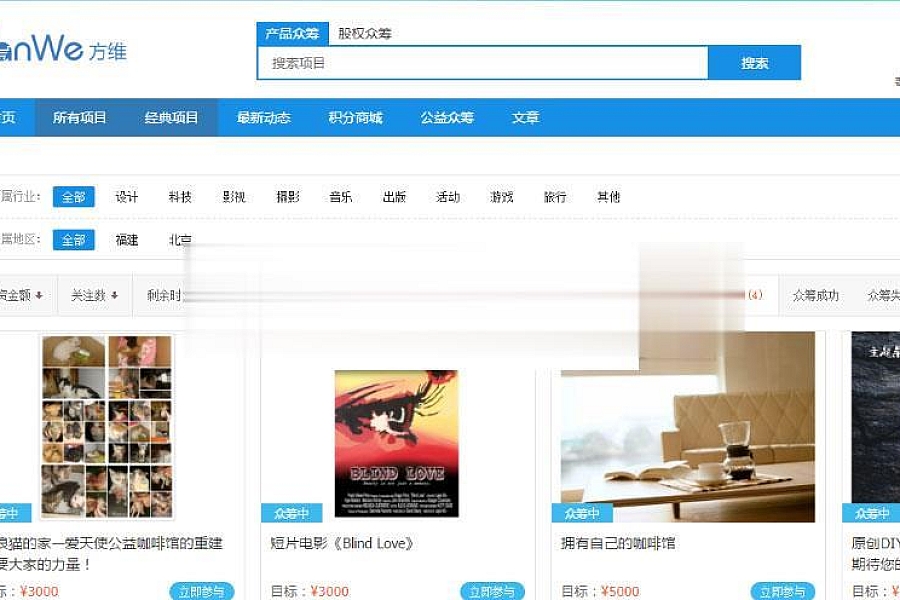Show 众筹成功 projects

pyautogui.click(x=816, y=295)
